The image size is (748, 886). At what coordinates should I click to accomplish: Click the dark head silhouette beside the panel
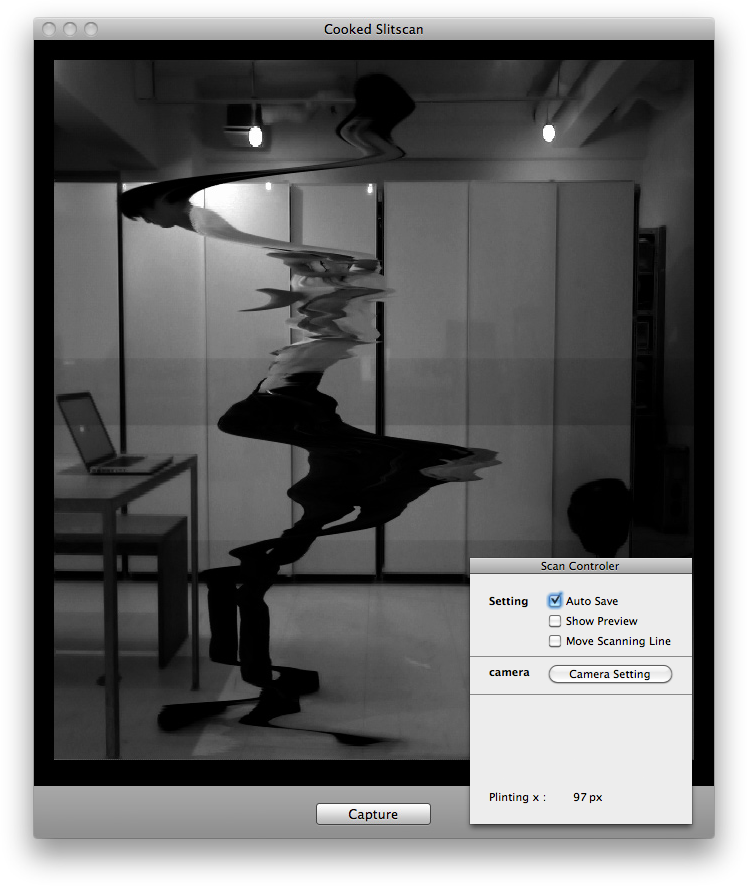coord(600,515)
